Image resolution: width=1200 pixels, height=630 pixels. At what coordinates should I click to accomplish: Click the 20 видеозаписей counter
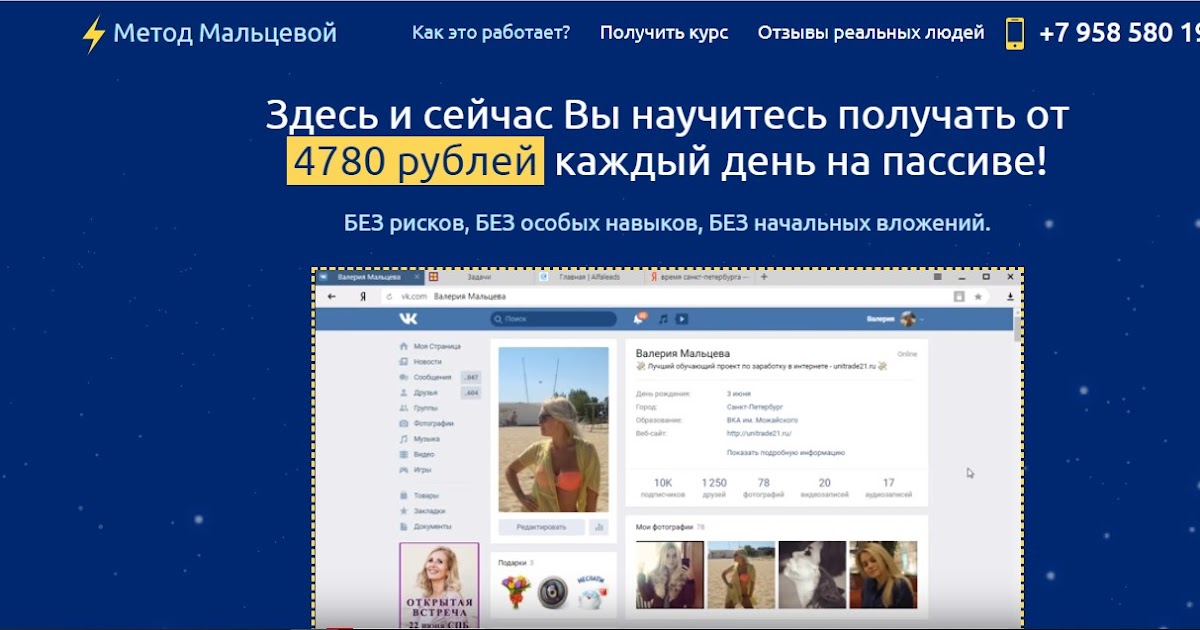[x=824, y=487]
